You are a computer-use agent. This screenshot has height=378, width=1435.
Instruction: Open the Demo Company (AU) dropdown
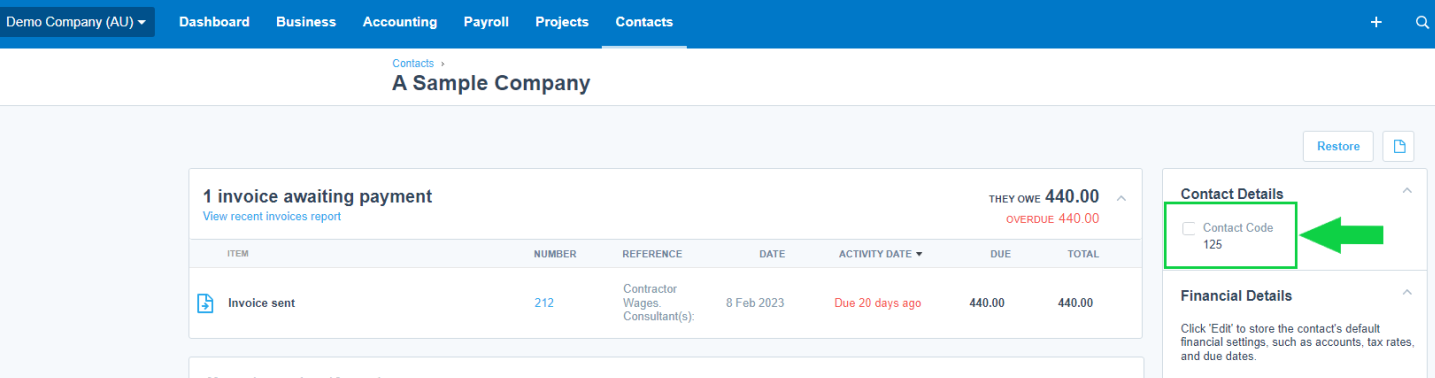coord(77,22)
